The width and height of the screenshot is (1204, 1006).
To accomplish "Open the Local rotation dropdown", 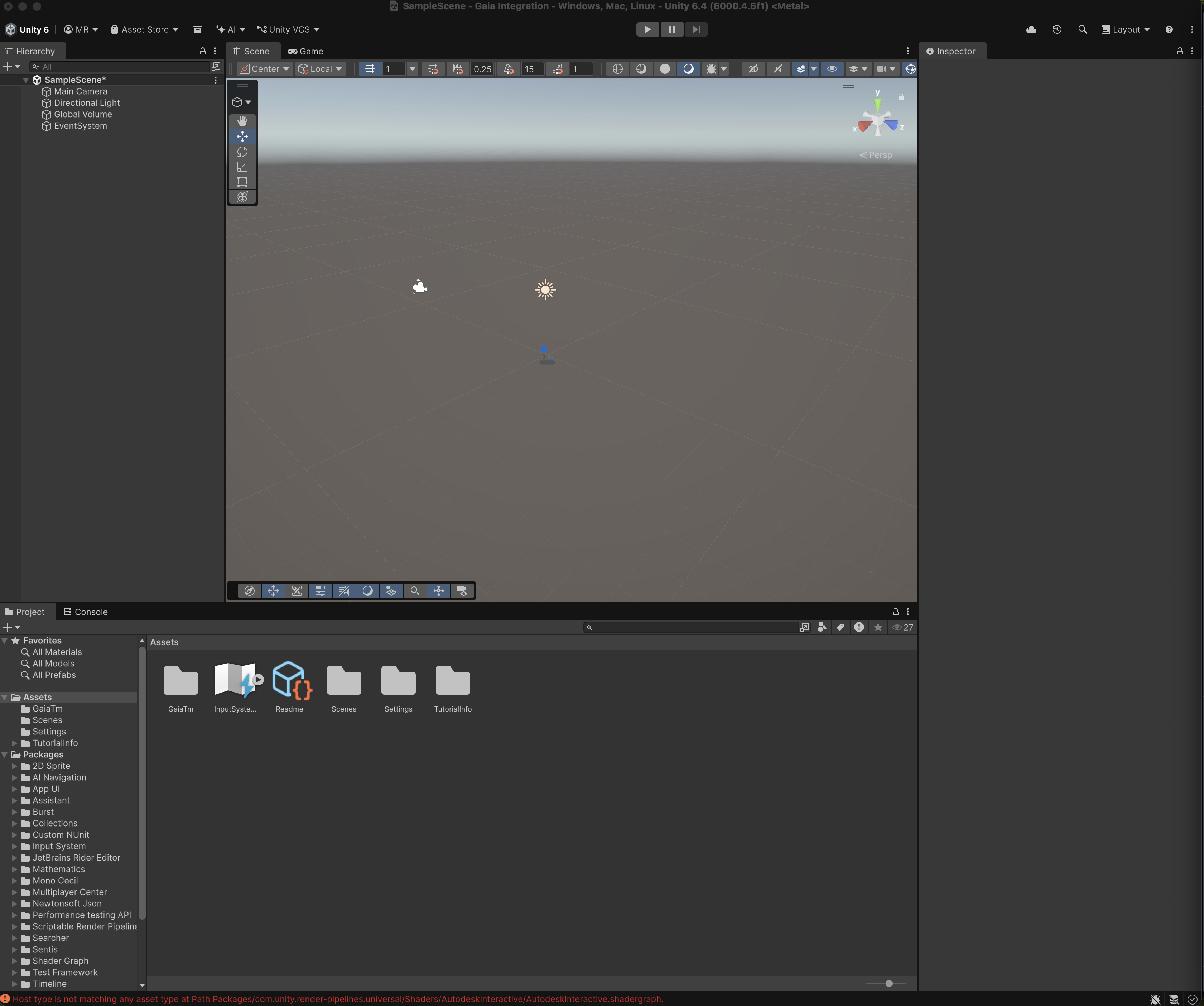I will 321,69.
